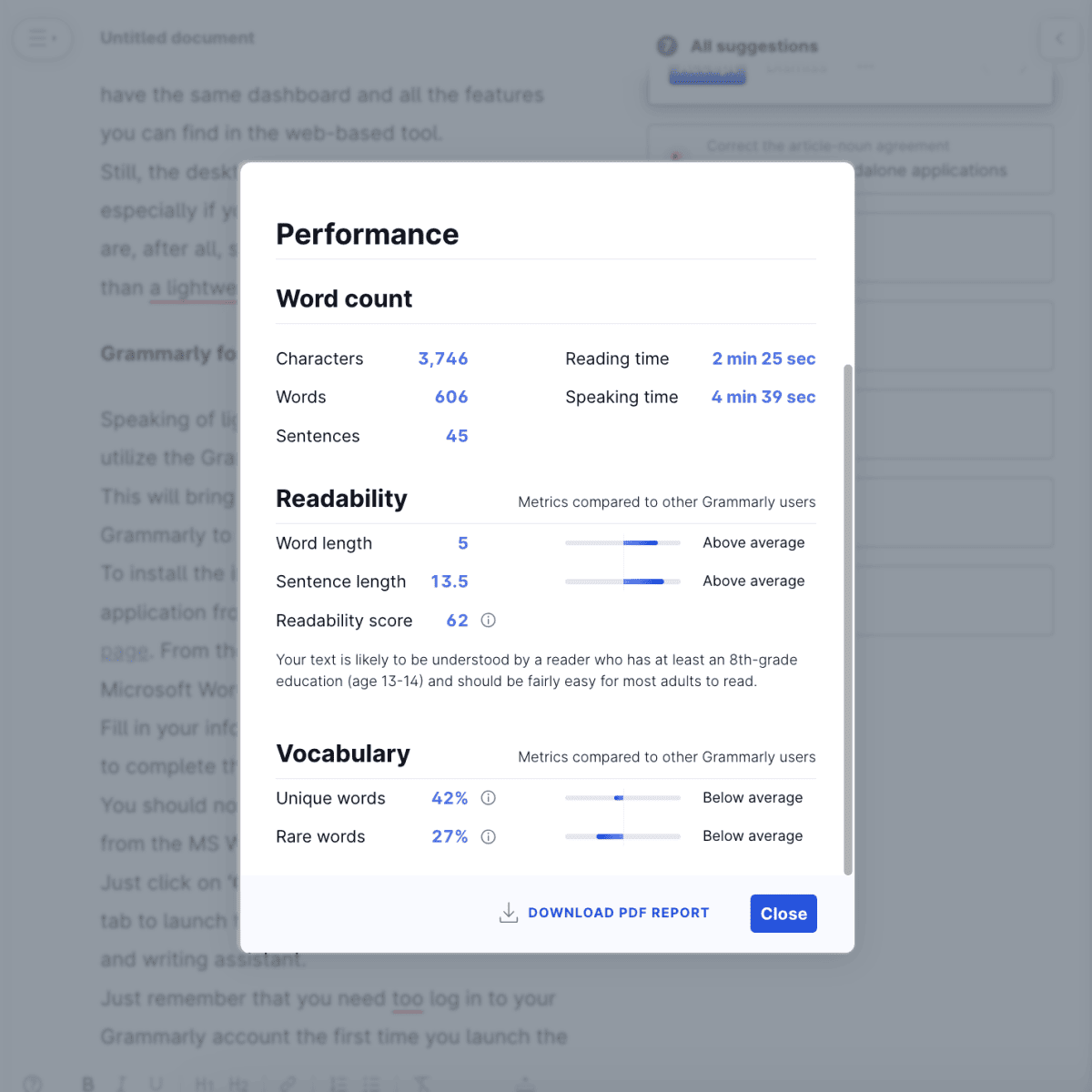Download the PDF report

(604, 913)
